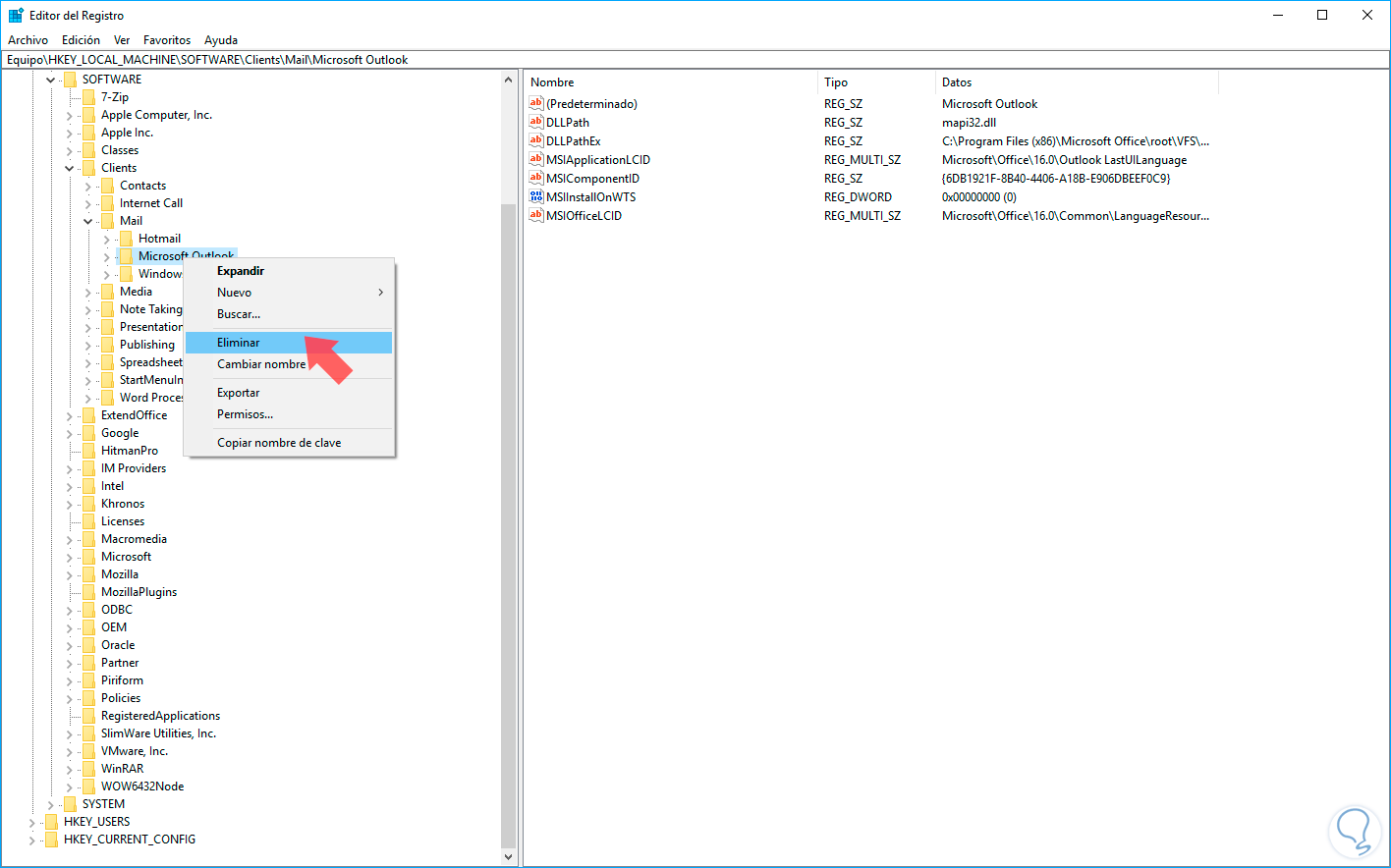Click the tree pane scroll down arrow
Screen dimensions: 1391x868
(x=508, y=857)
